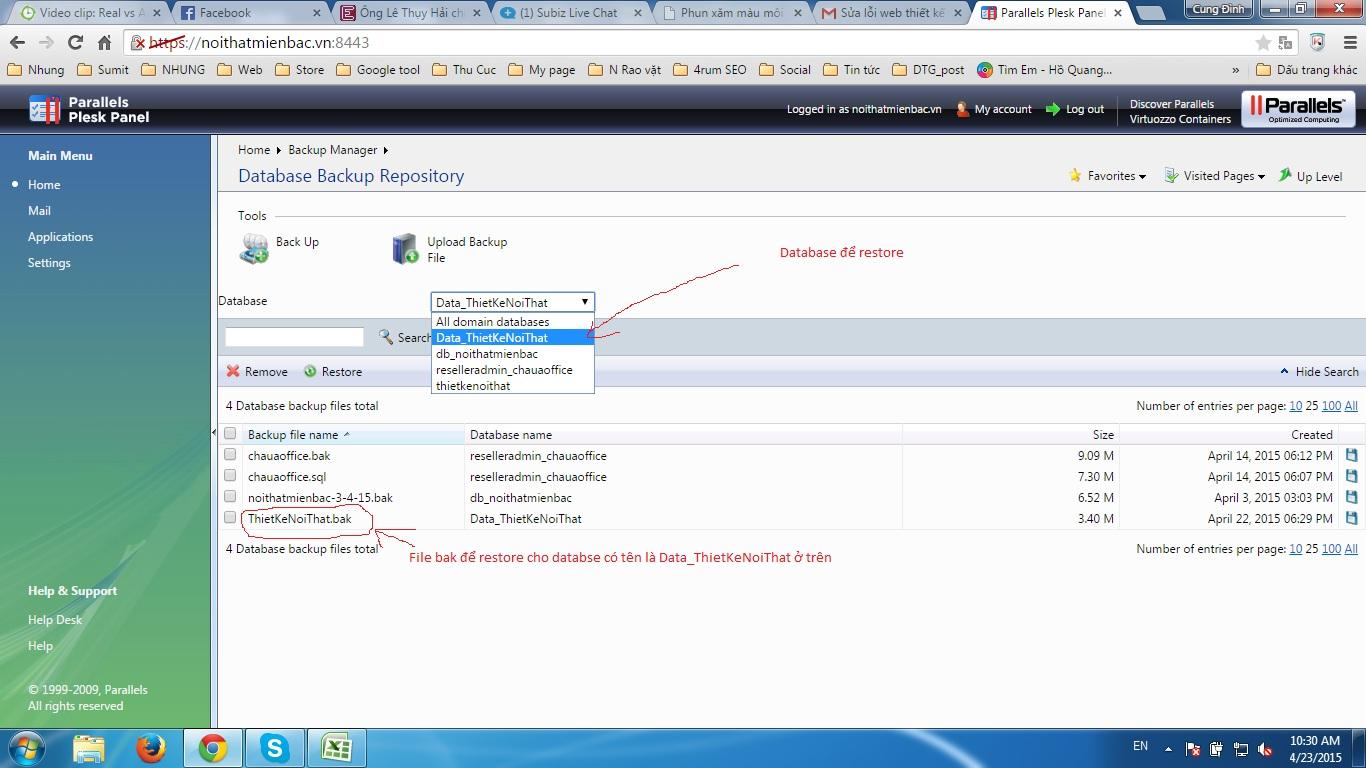Open the ThietKeNoiThat.bak backup file name
This screenshot has height=768, width=1366.
click(x=299, y=518)
